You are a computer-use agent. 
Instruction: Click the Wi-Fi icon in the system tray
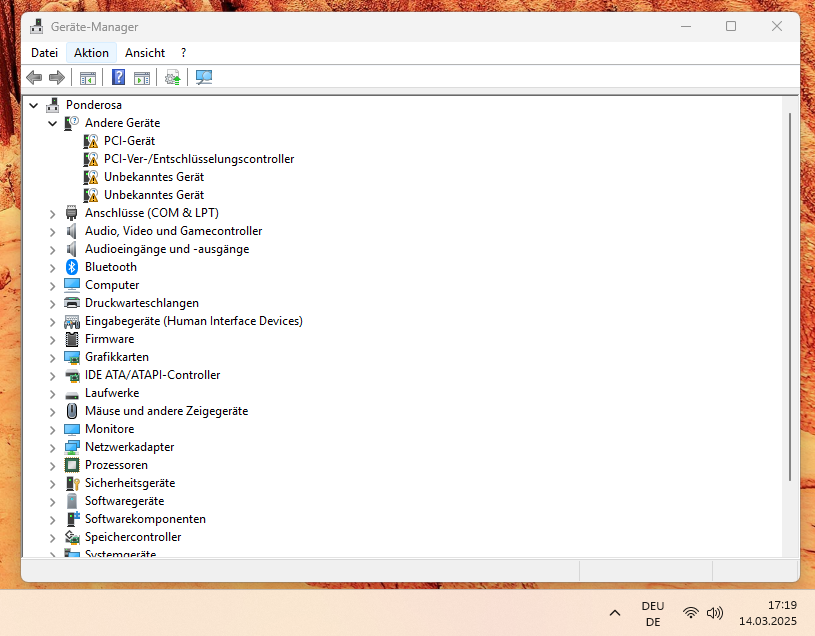(x=691, y=613)
